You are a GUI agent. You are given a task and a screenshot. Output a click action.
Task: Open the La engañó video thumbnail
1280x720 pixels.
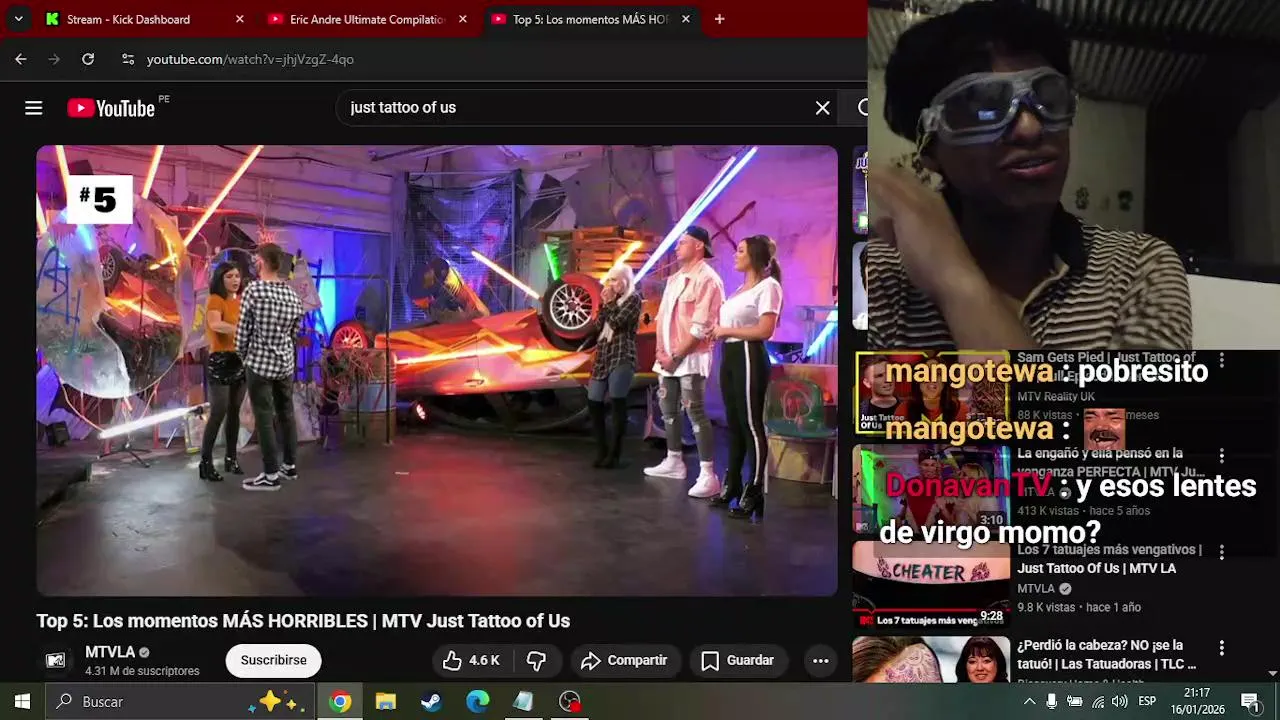(931, 488)
